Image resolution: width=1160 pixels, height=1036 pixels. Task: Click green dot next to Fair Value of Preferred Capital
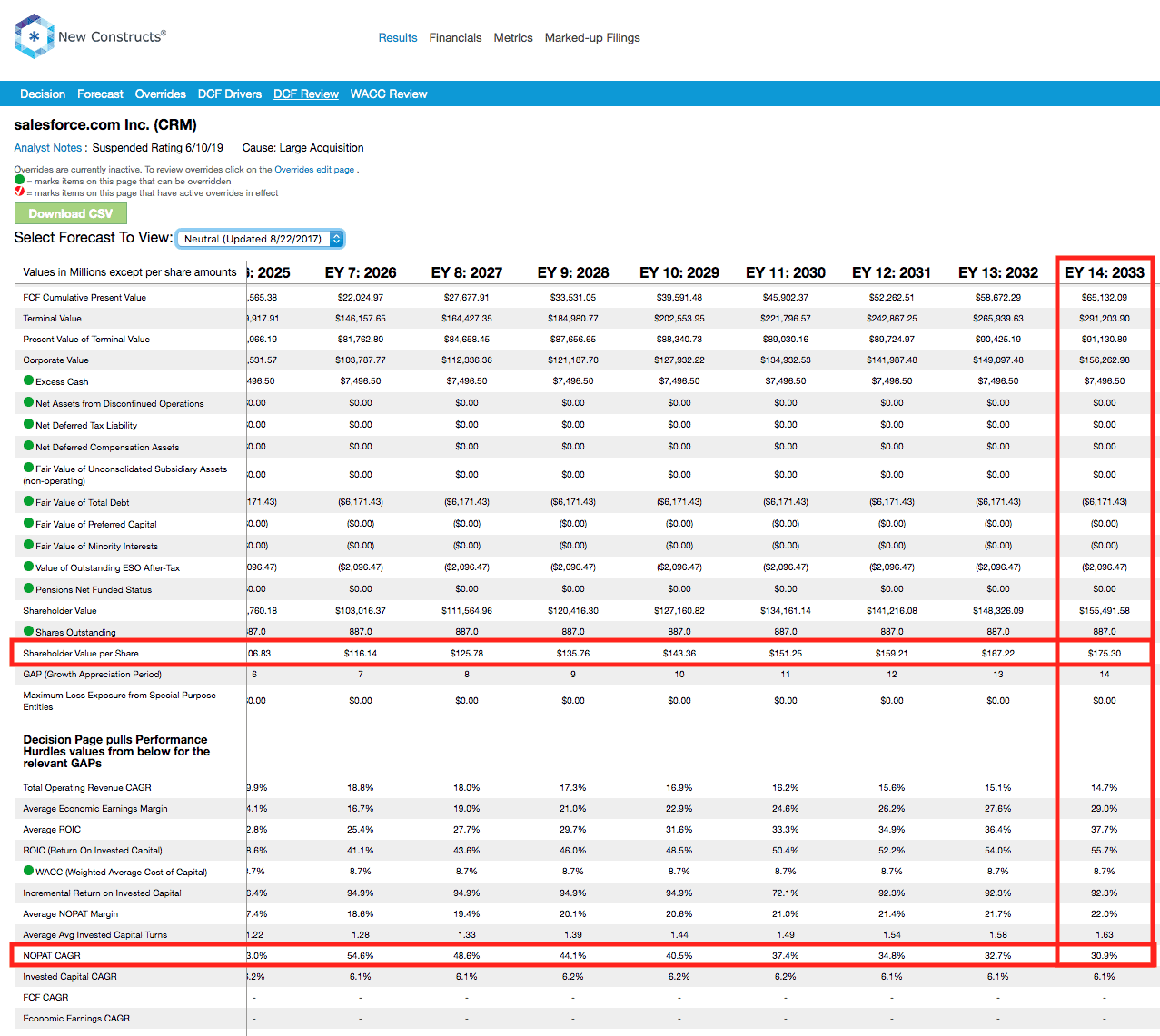click(29, 523)
